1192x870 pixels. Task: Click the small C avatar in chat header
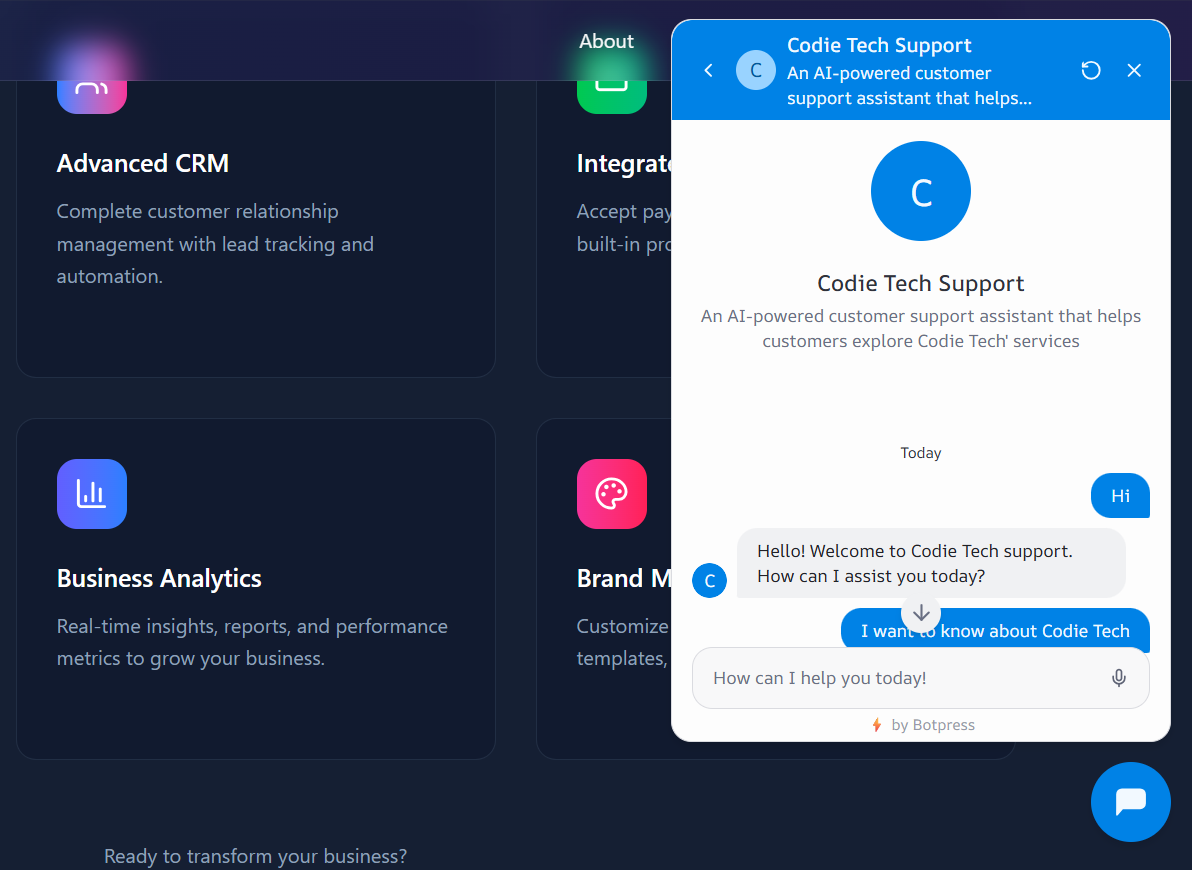tap(756, 71)
